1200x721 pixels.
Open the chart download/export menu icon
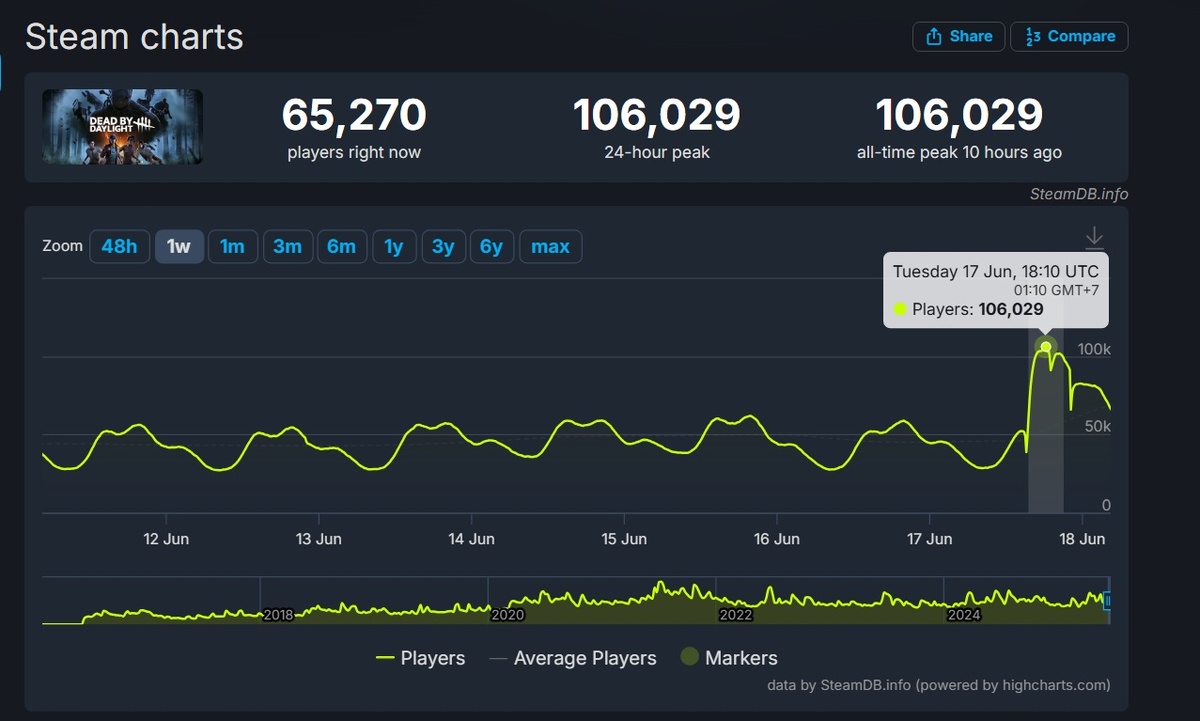point(1094,237)
